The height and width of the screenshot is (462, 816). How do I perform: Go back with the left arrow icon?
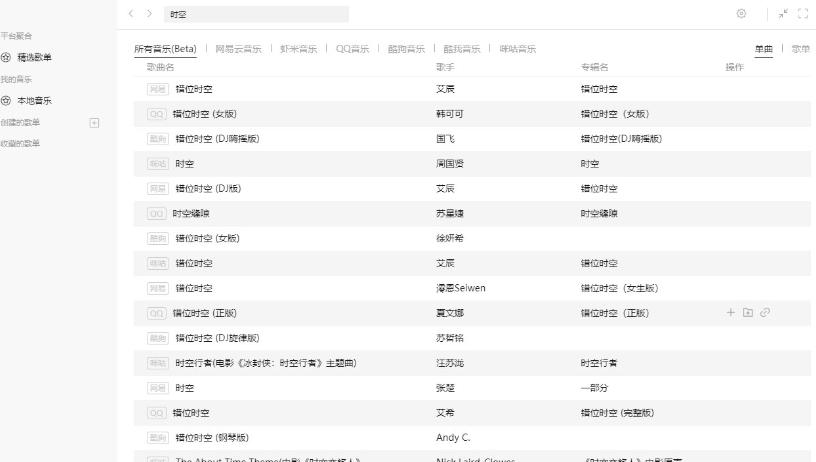131,14
